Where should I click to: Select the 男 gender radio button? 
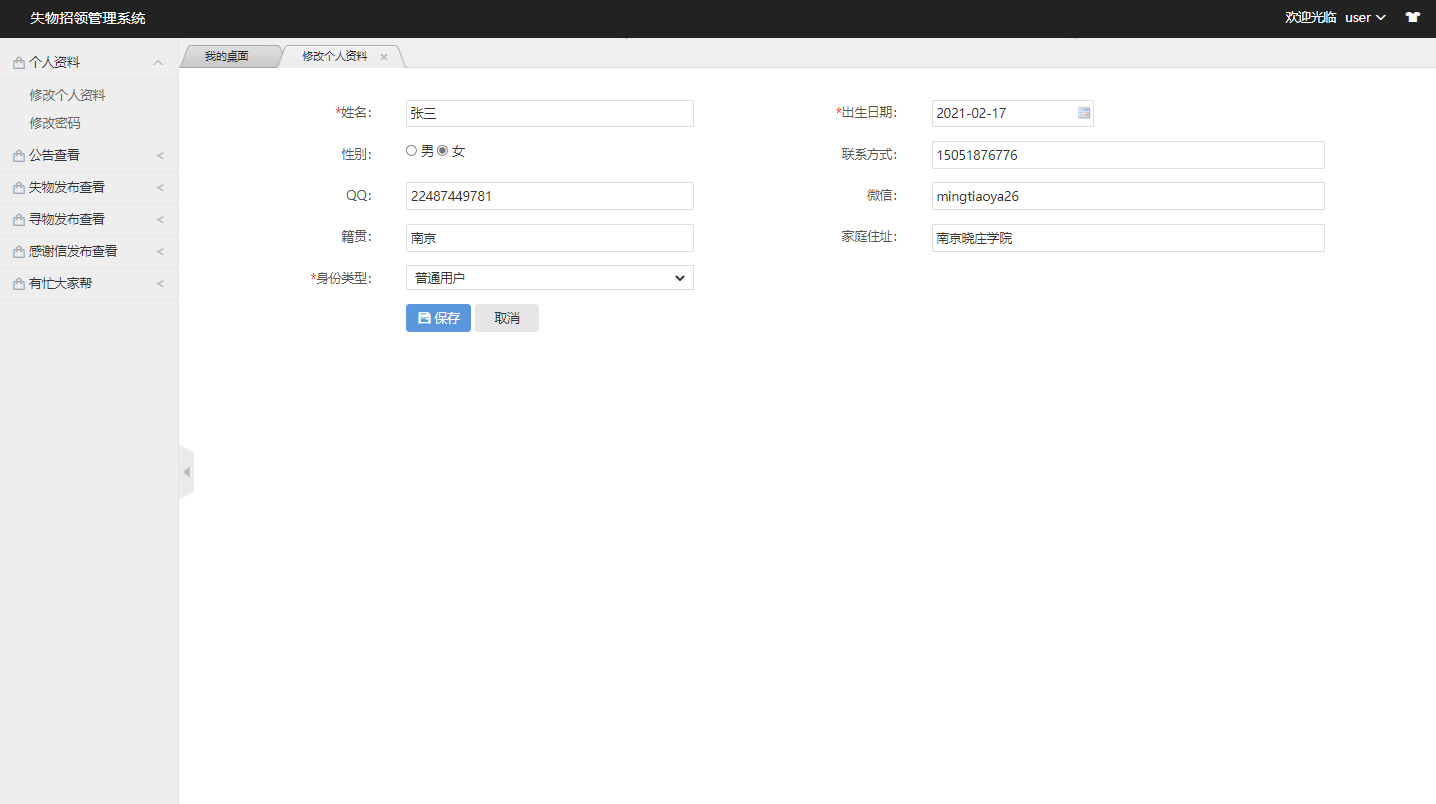point(411,150)
